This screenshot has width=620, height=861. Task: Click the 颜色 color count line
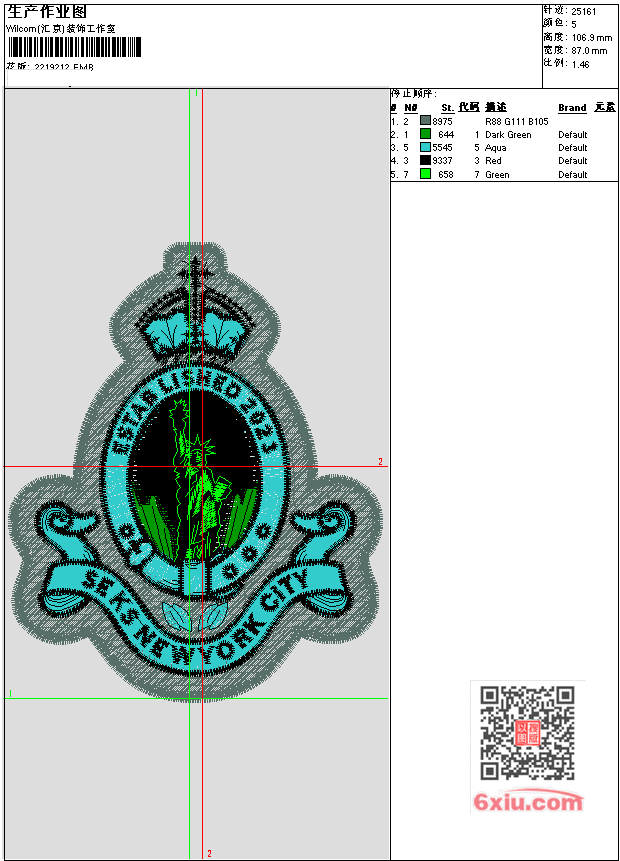[560, 24]
